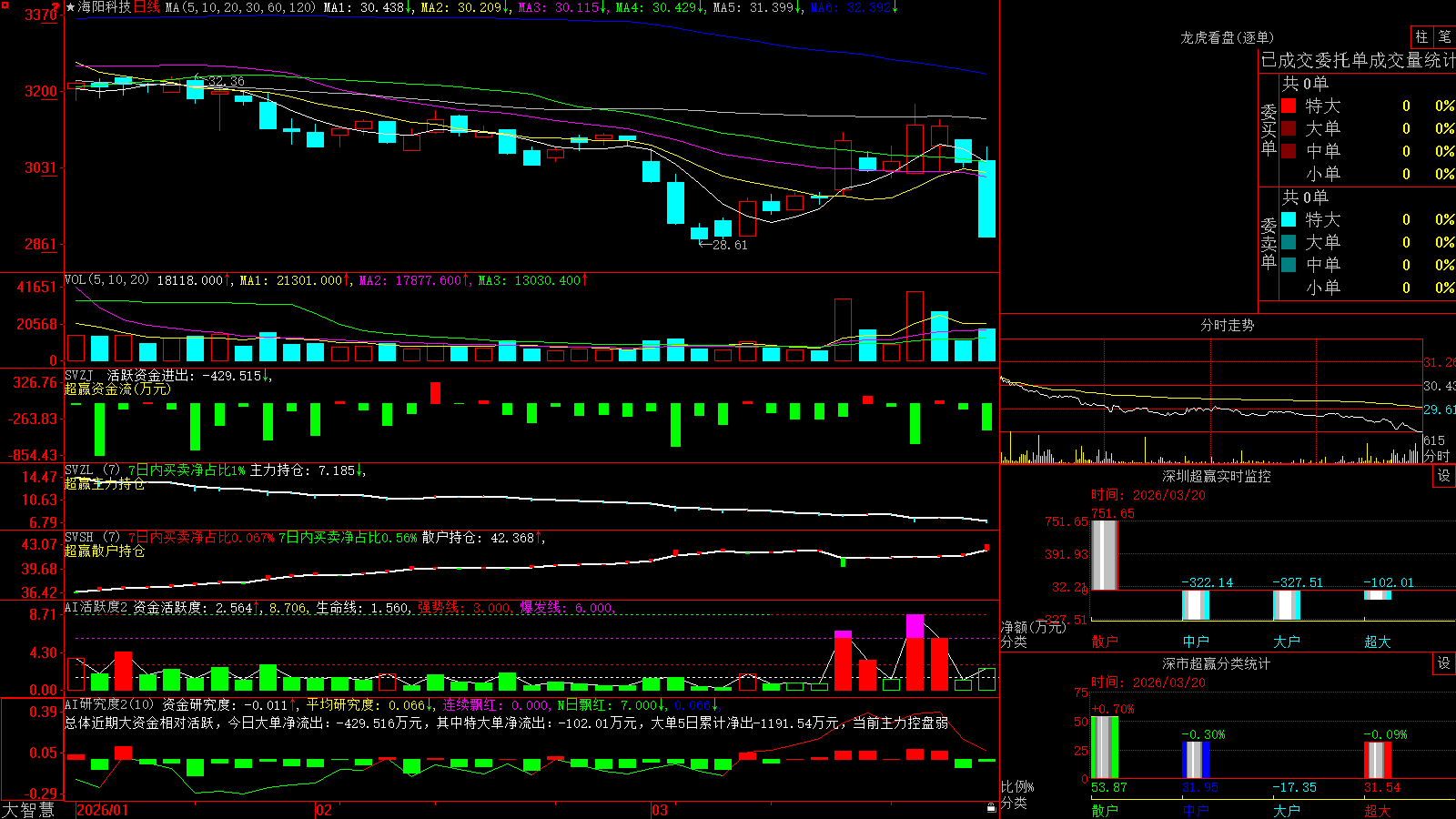Click the 分时走势 panel title

pos(1228,325)
